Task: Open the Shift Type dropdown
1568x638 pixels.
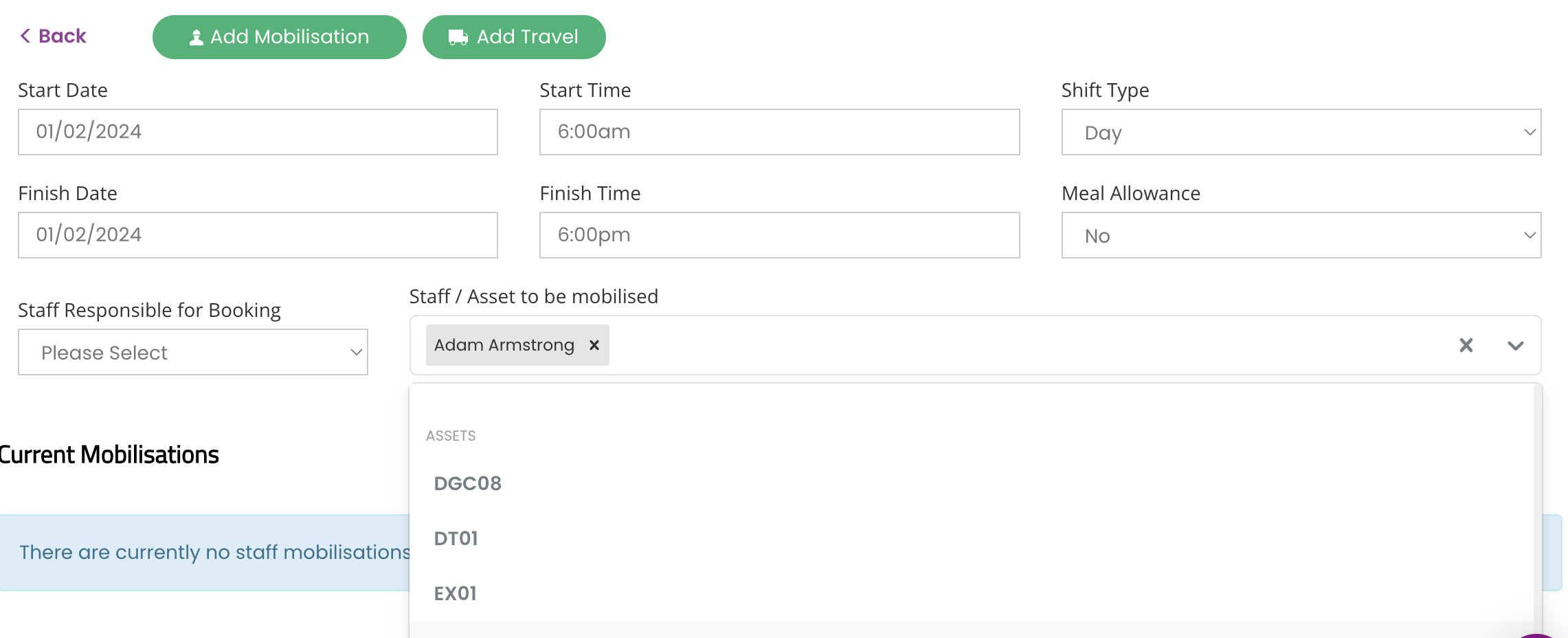Action: tap(1301, 132)
